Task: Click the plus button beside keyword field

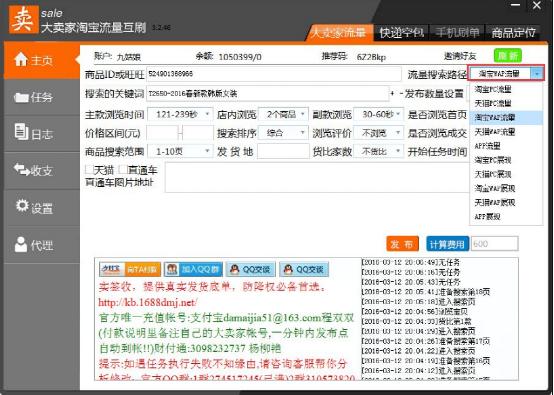Action: click(x=392, y=94)
